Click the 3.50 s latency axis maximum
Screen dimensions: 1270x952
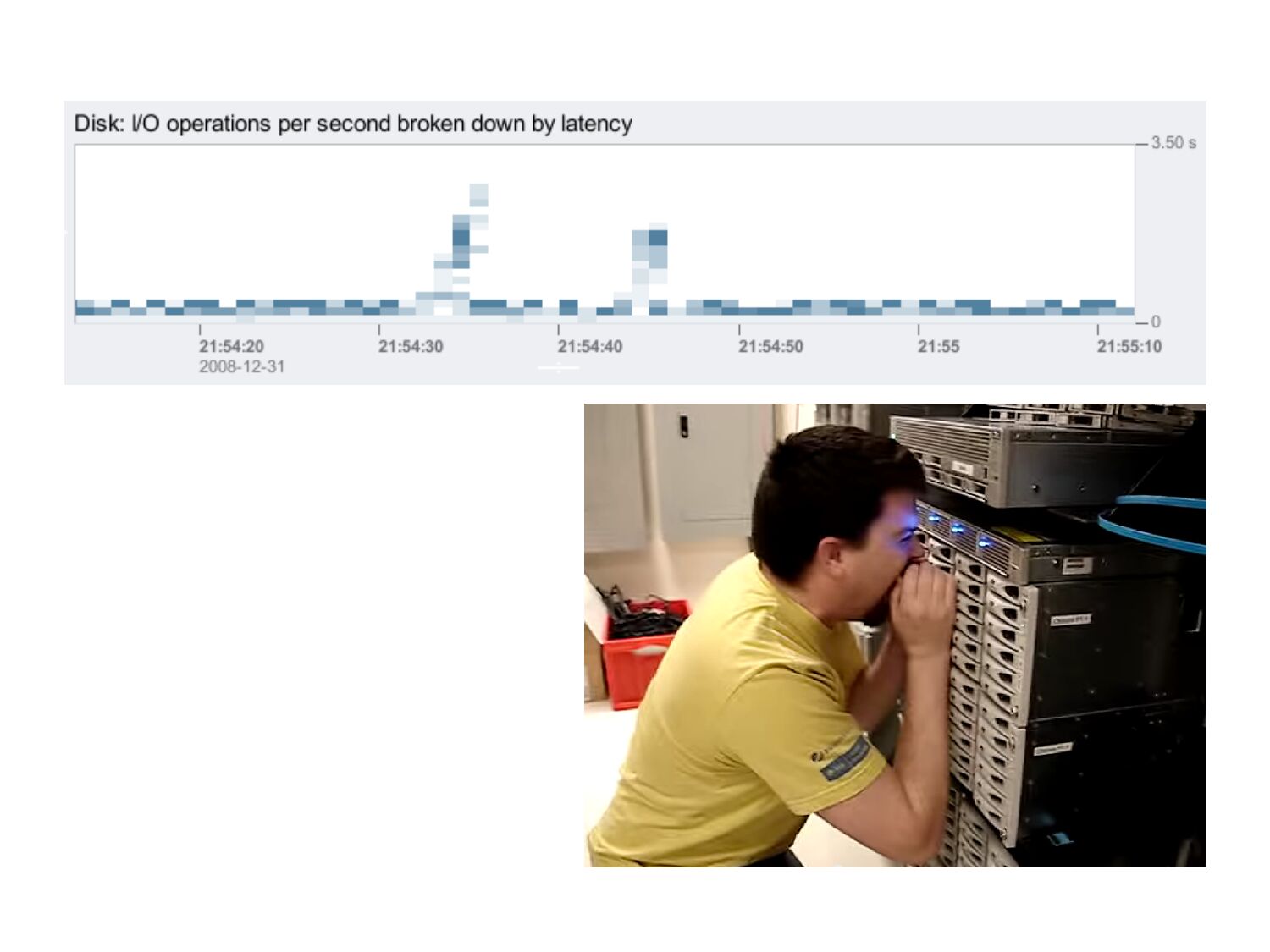click(x=1173, y=143)
